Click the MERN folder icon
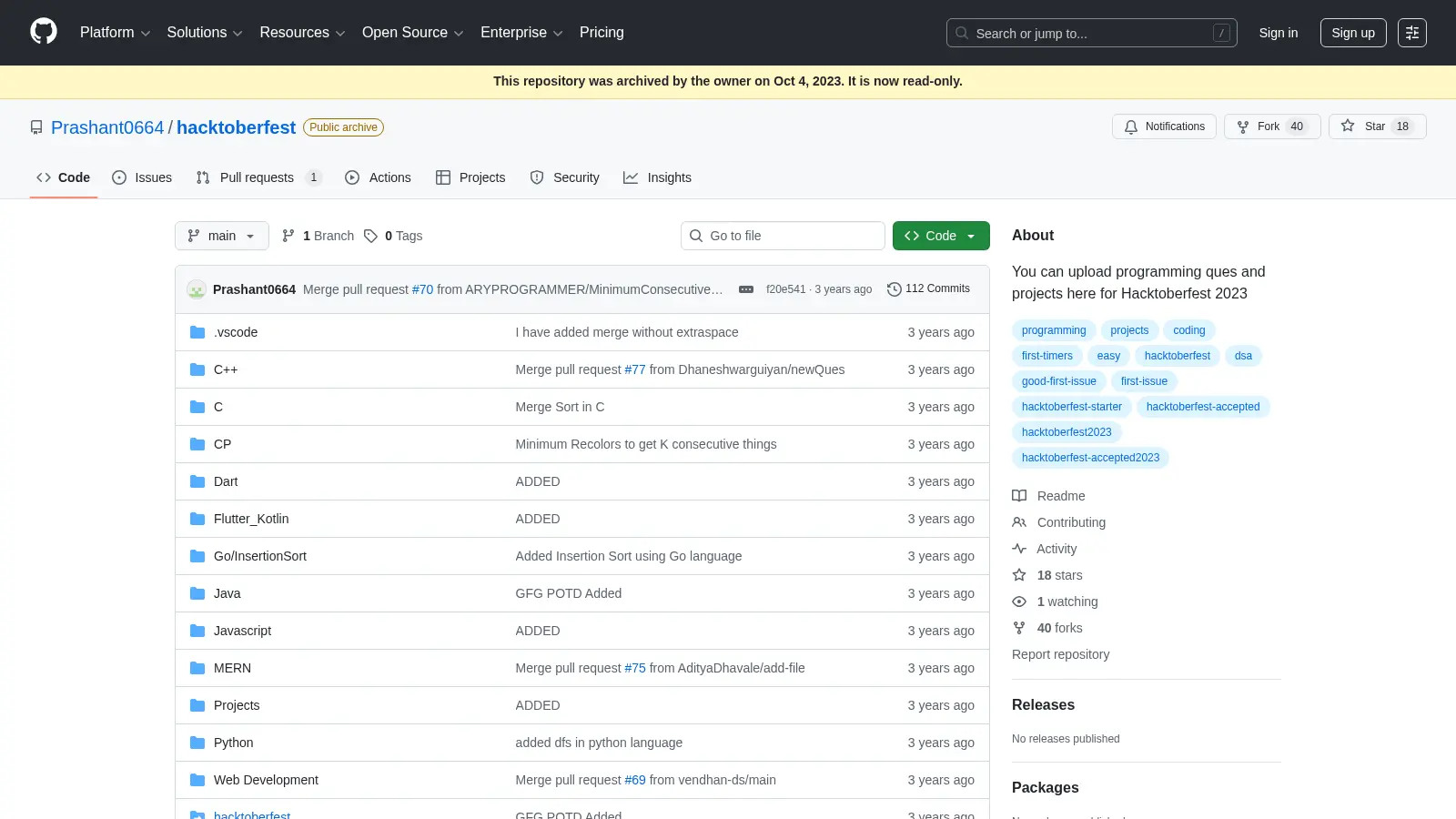Image resolution: width=1456 pixels, height=819 pixels. point(197,668)
